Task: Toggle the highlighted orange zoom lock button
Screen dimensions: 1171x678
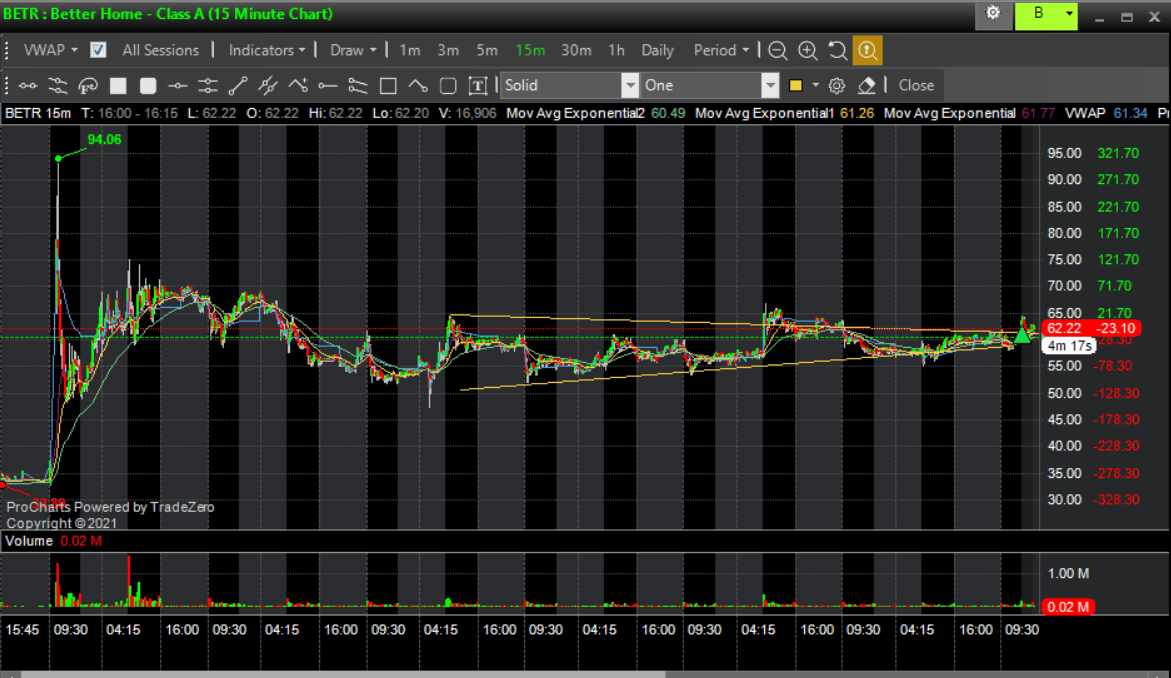Action: [866, 51]
